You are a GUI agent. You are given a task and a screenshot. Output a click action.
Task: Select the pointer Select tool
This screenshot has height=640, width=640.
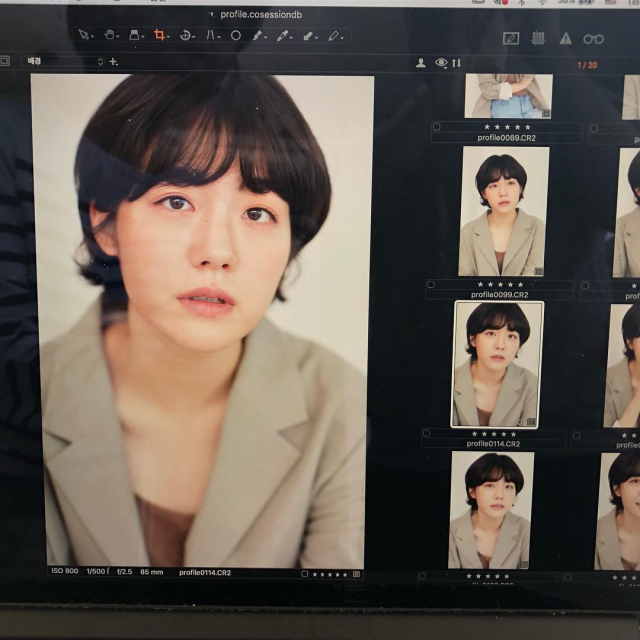(x=86, y=35)
